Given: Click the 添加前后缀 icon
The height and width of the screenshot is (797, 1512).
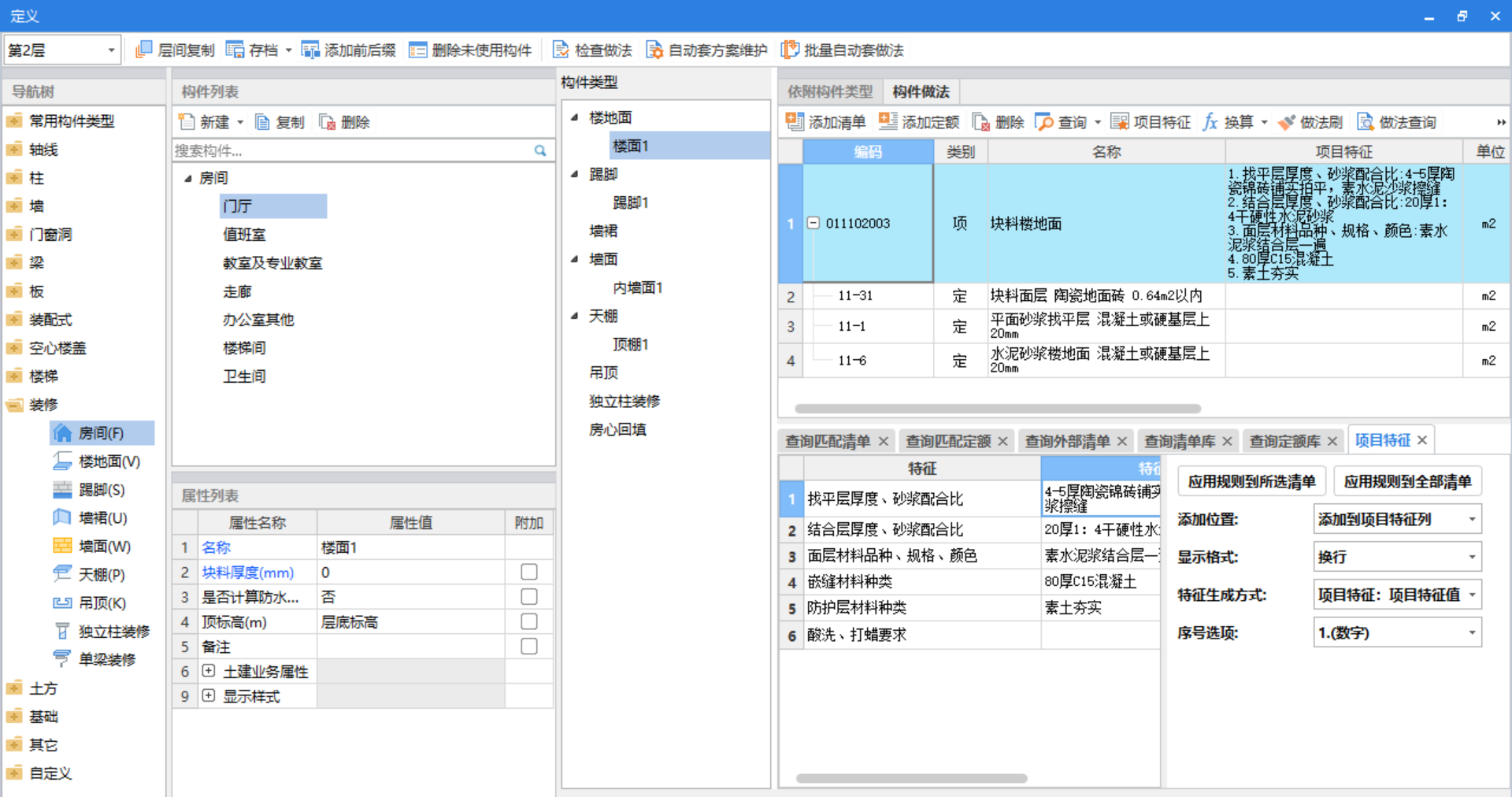Looking at the screenshot, I should (310, 50).
